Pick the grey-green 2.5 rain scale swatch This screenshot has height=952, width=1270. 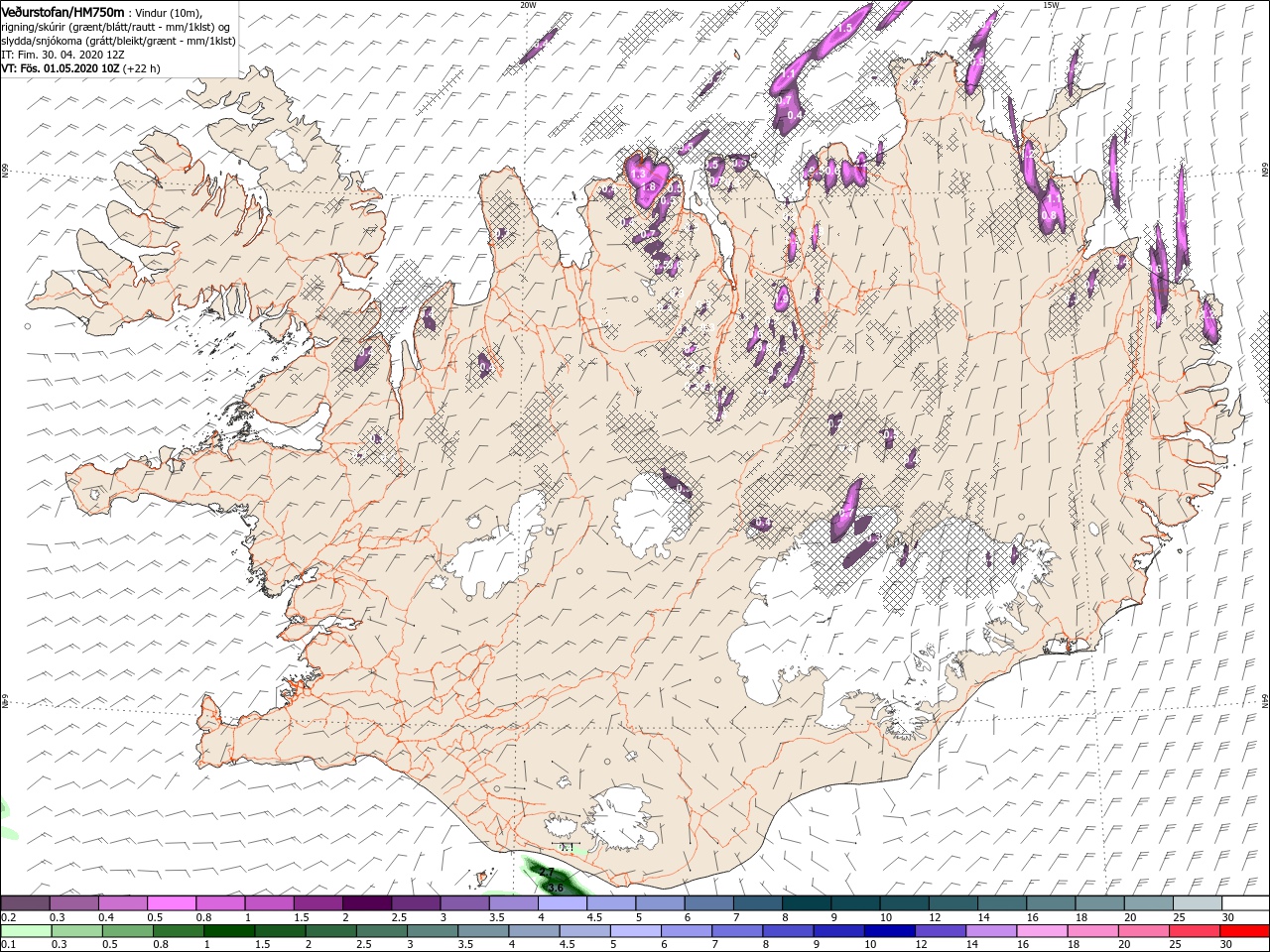click(x=381, y=930)
